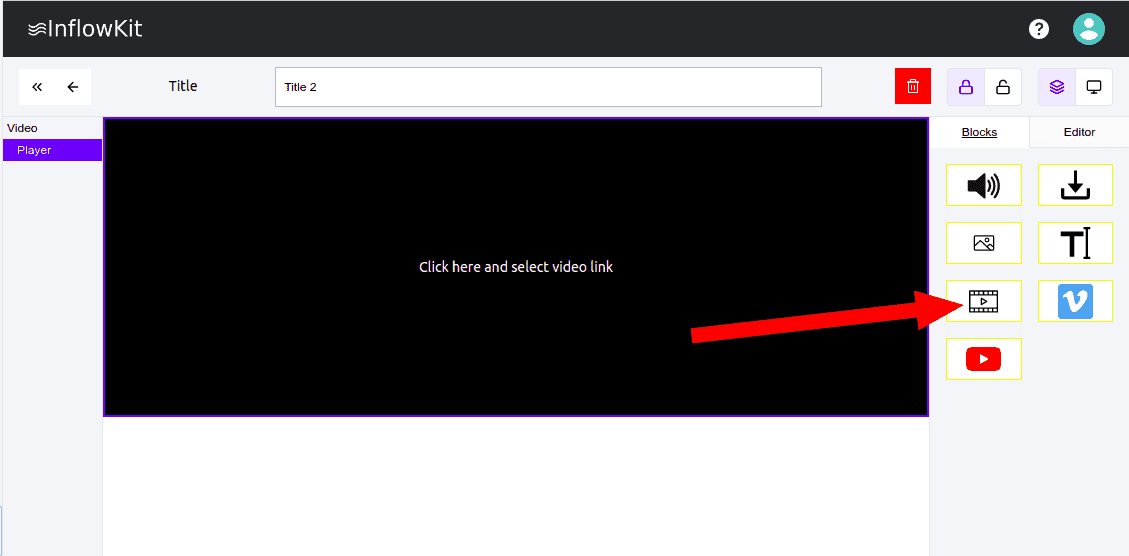The height and width of the screenshot is (556, 1129).
Task: Click the Title input field
Action: (x=548, y=87)
